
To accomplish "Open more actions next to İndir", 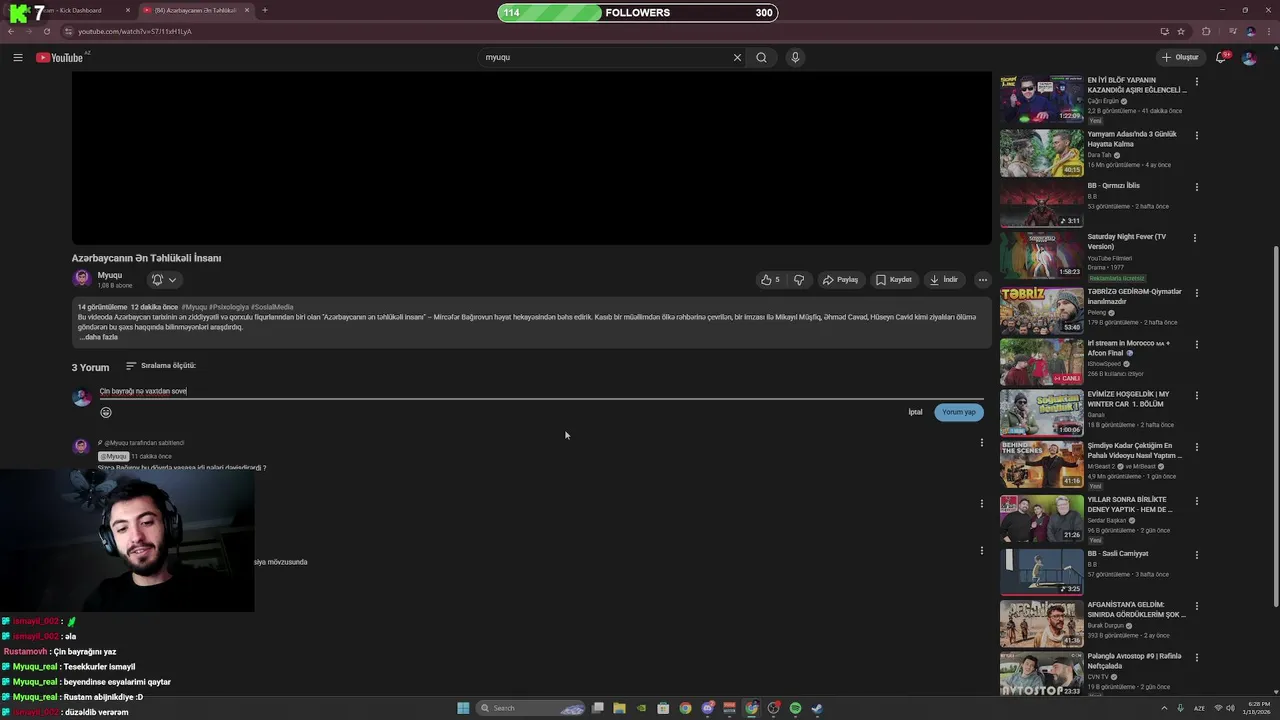I will (983, 280).
